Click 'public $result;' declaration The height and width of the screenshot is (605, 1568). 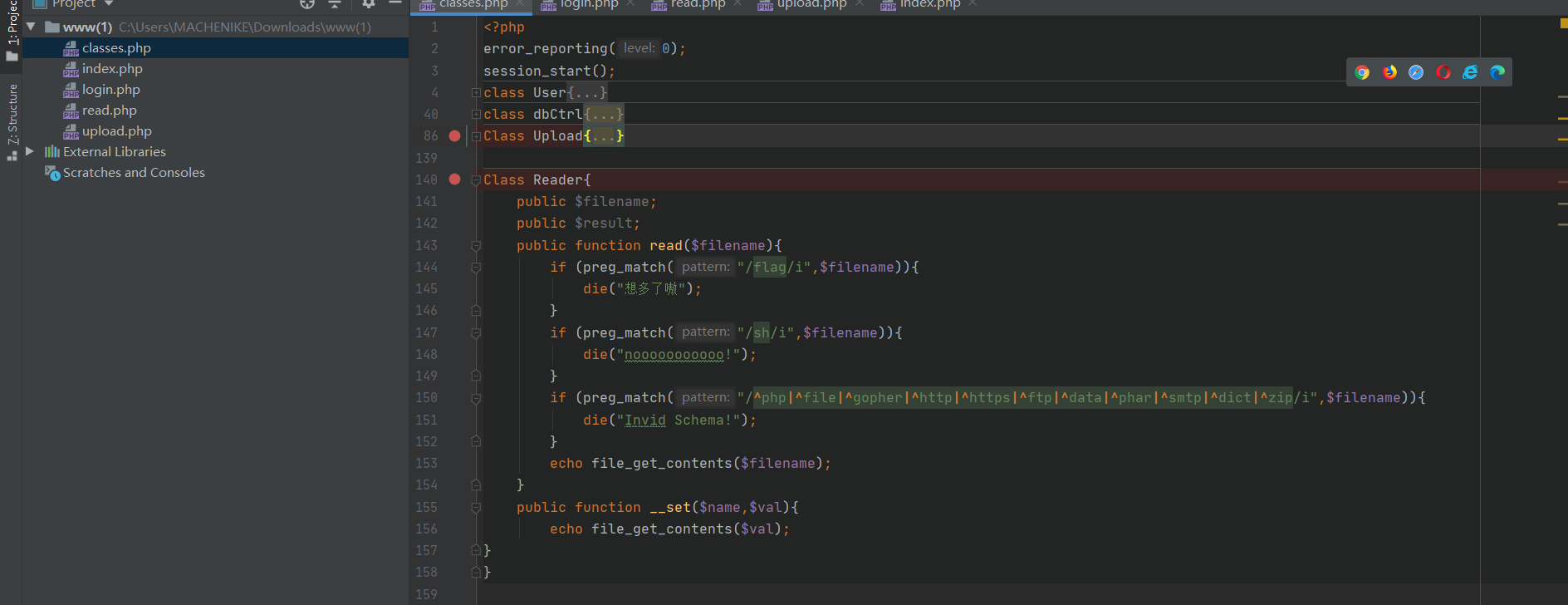[x=578, y=223]
